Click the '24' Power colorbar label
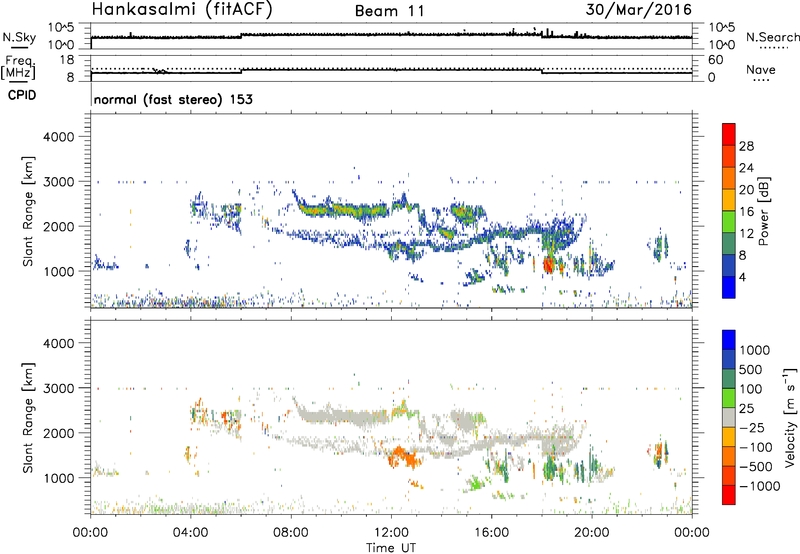The height and width of the screenshot is (554, 800). [746, 168]
